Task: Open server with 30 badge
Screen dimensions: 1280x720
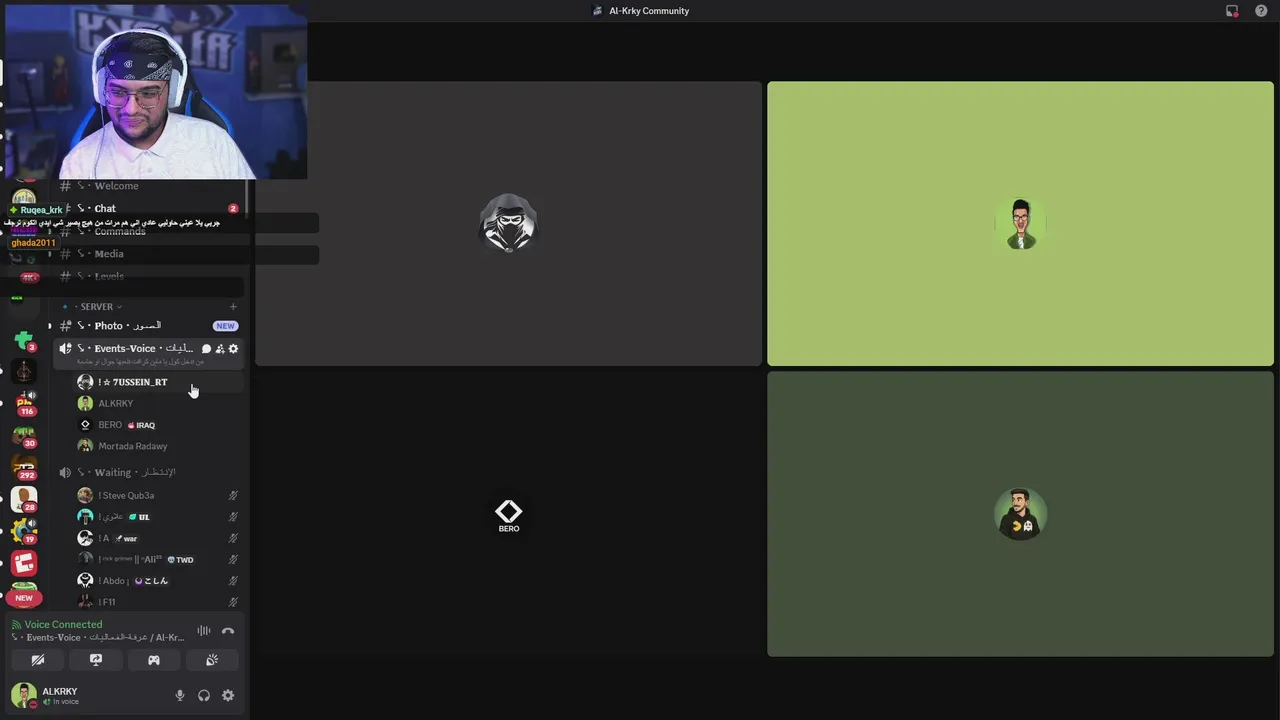Action: pos(24,435)
